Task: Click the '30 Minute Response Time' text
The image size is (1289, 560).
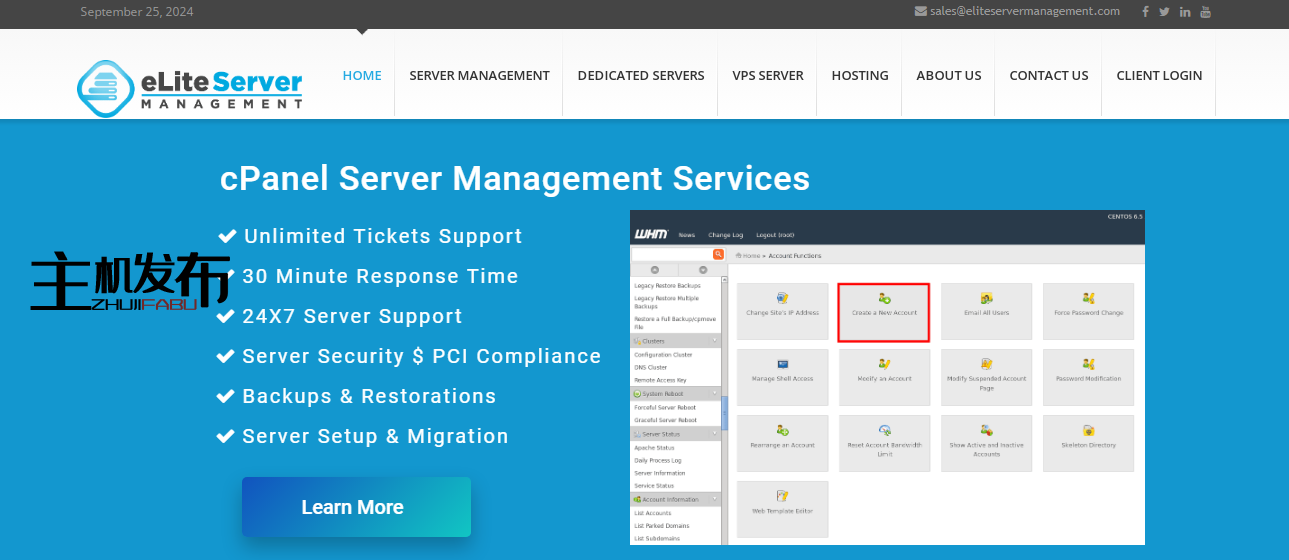Action: pyautogui.click(x=380, y=277)
